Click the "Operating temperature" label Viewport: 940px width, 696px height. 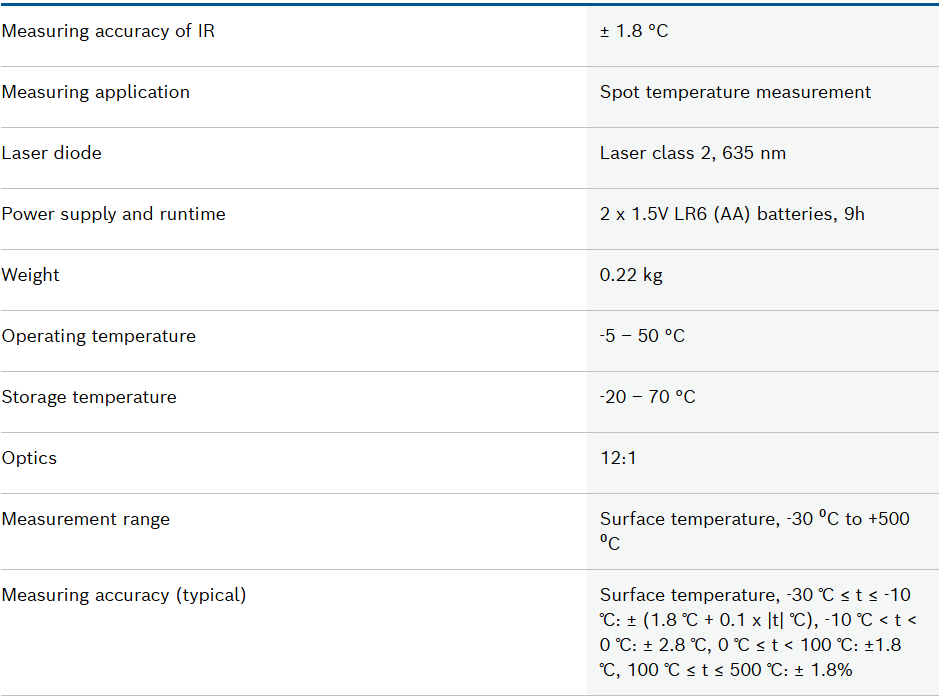pos(99,336)
